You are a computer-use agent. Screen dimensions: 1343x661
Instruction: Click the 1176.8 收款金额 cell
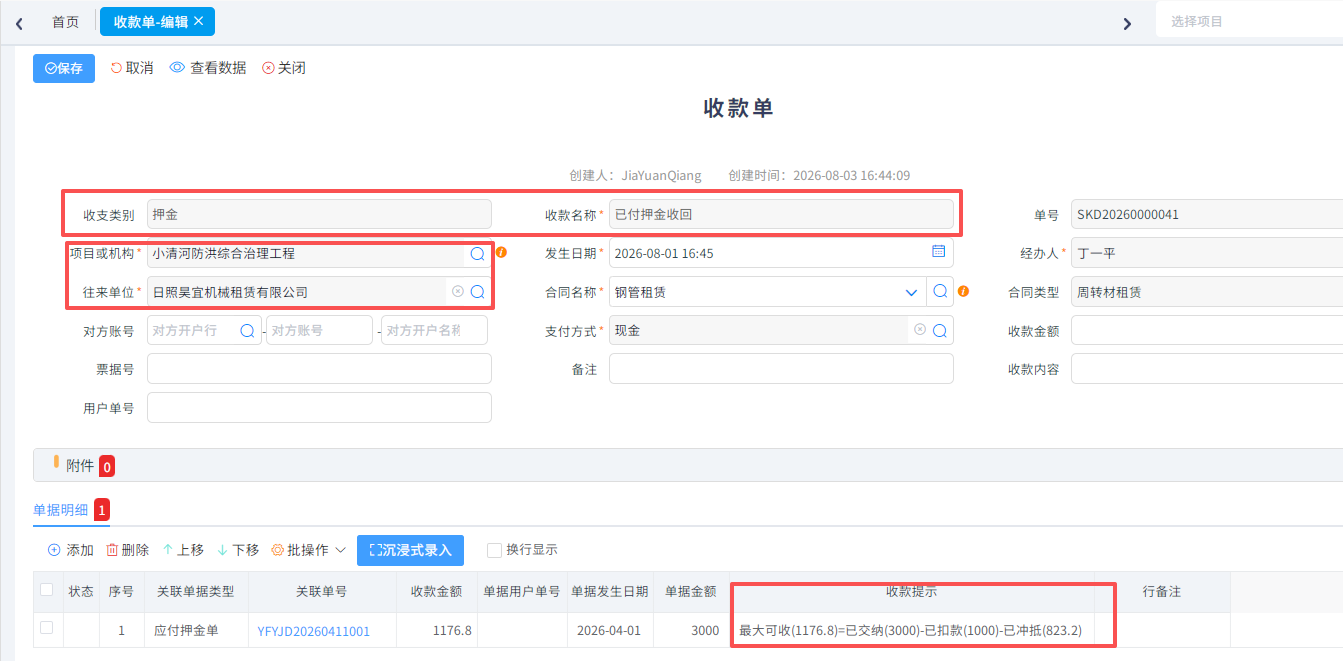pyautogui.click(x=436, y=631)
